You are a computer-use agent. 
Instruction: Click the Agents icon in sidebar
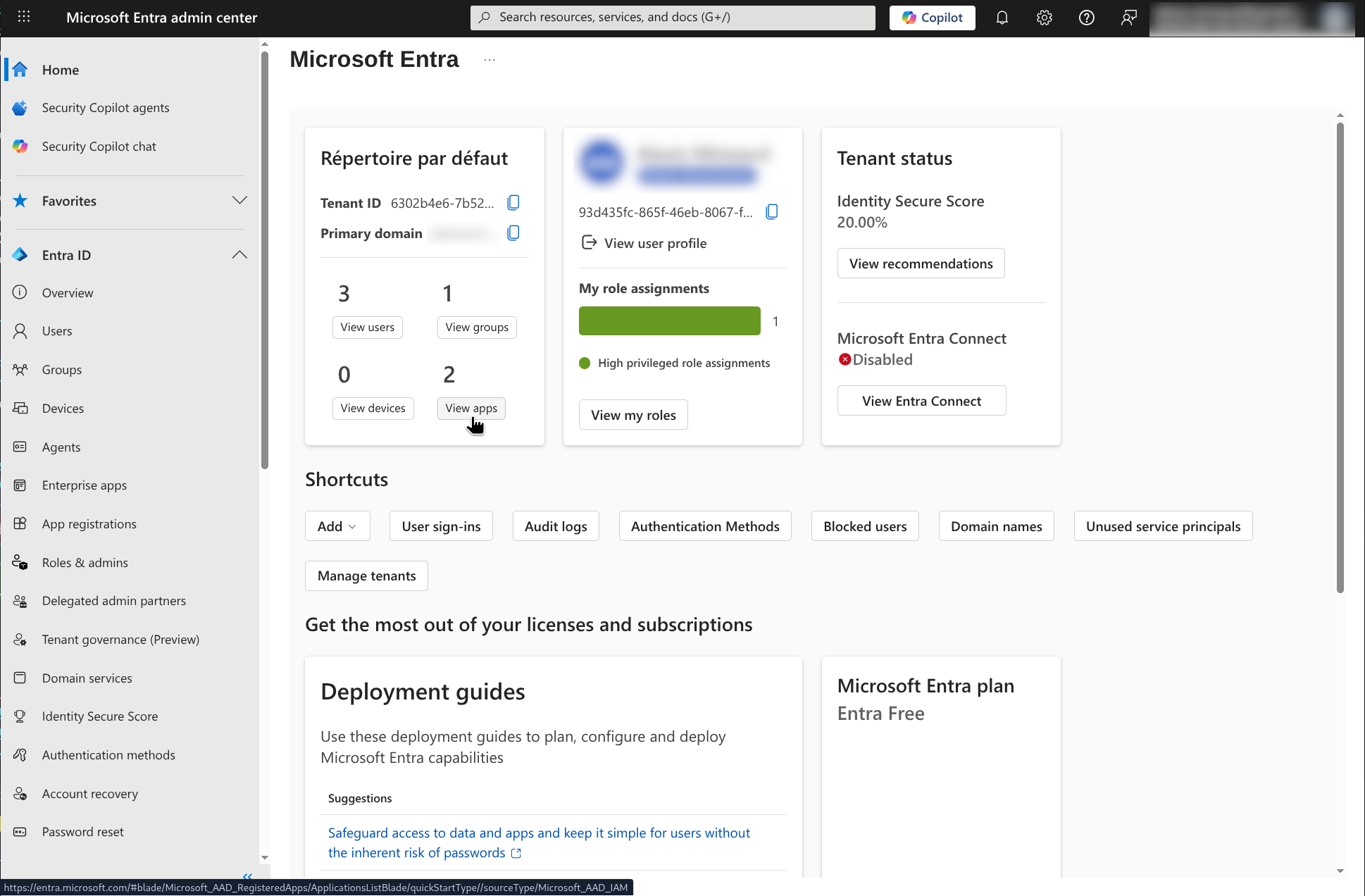20,447
